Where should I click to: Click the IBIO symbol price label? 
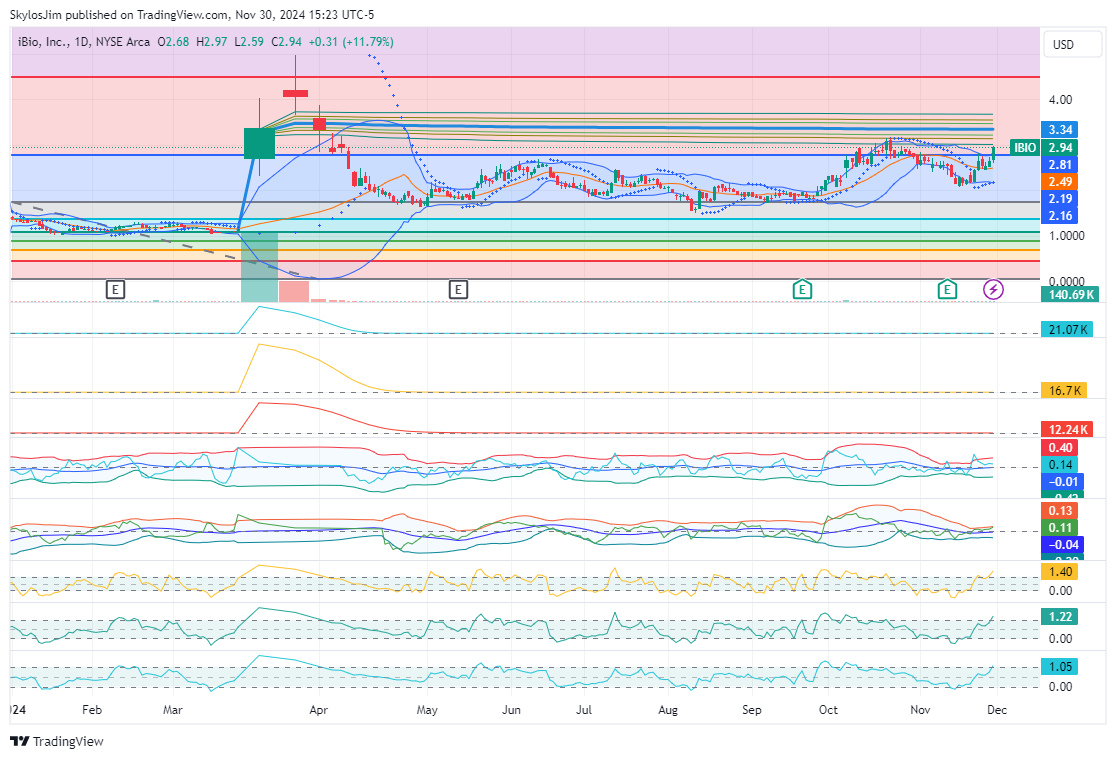tap(1024, 147)
